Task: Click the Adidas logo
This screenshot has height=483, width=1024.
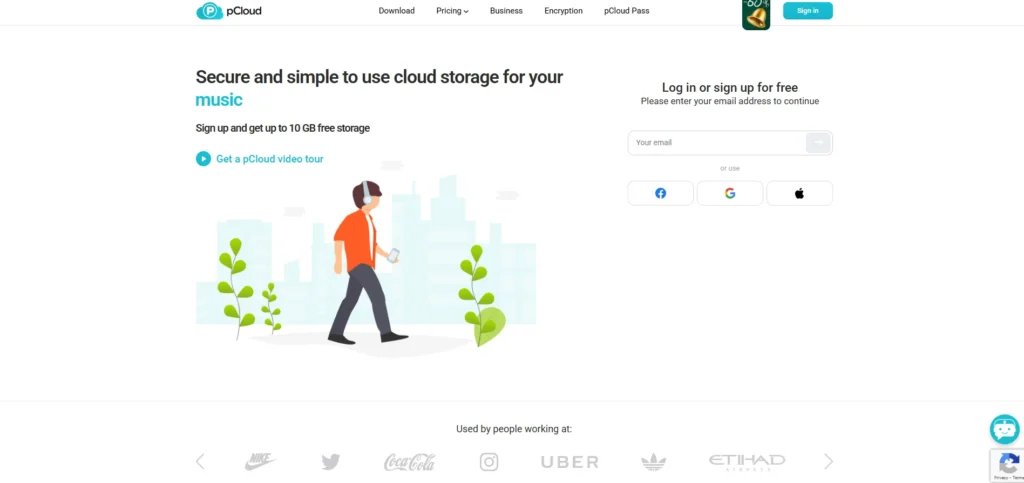Action: tap(654, 462)
